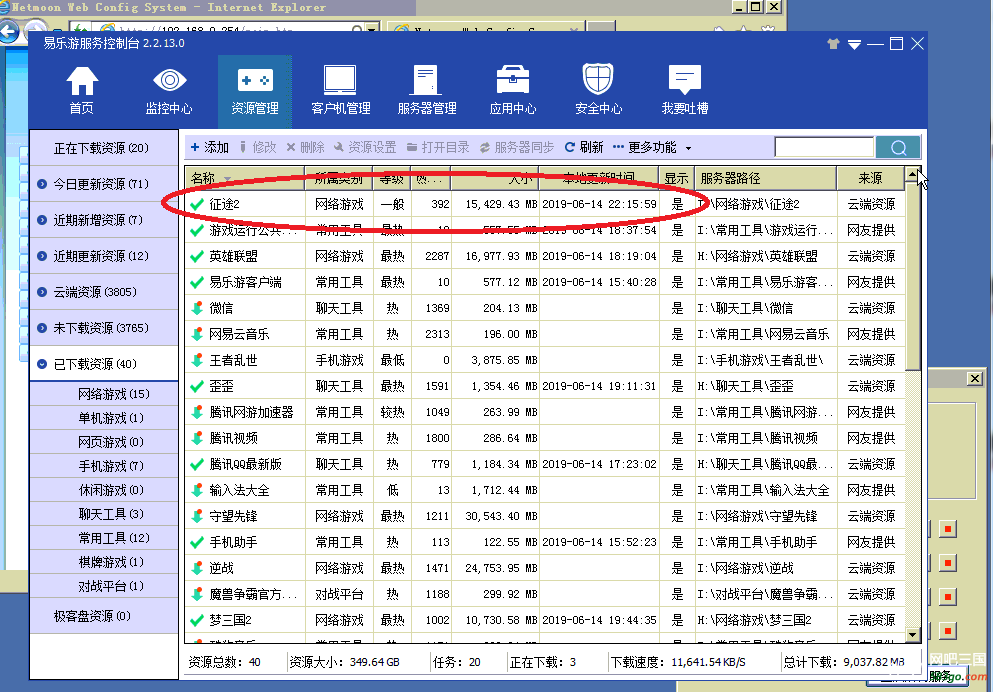Image resolution: width=993 pixels, height=692 pixels.
Task: Select 聊天工具 (3) subcategory
Action: click(104, 514)
